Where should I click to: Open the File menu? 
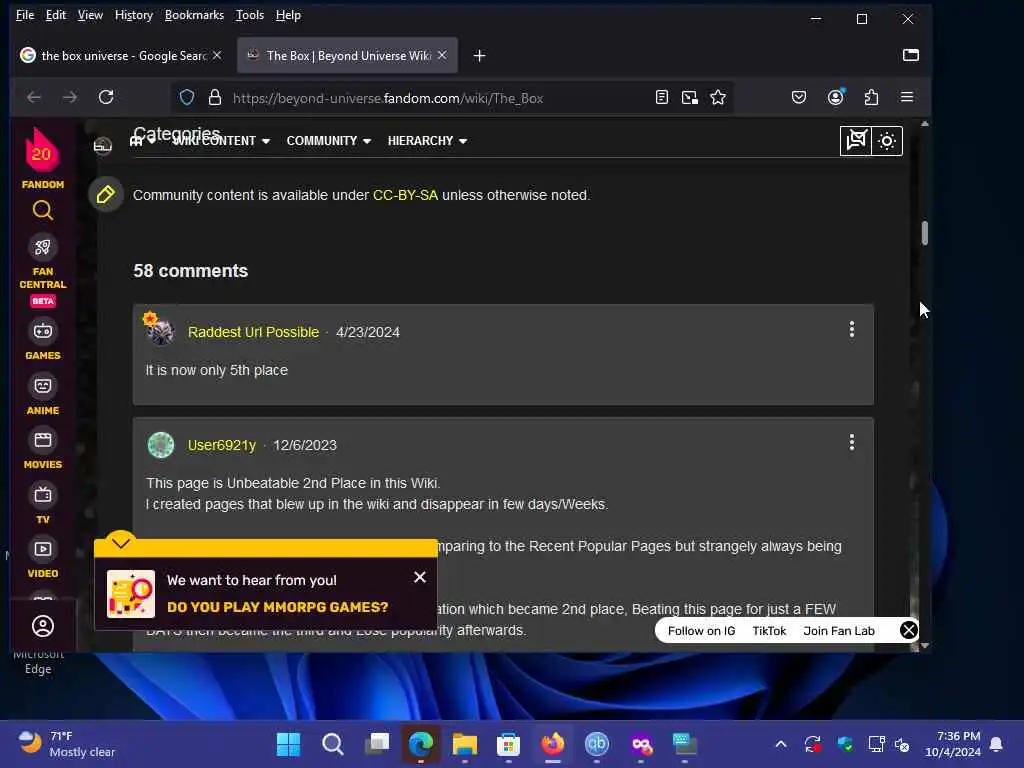pyautogui.click(x=25, y=15)
